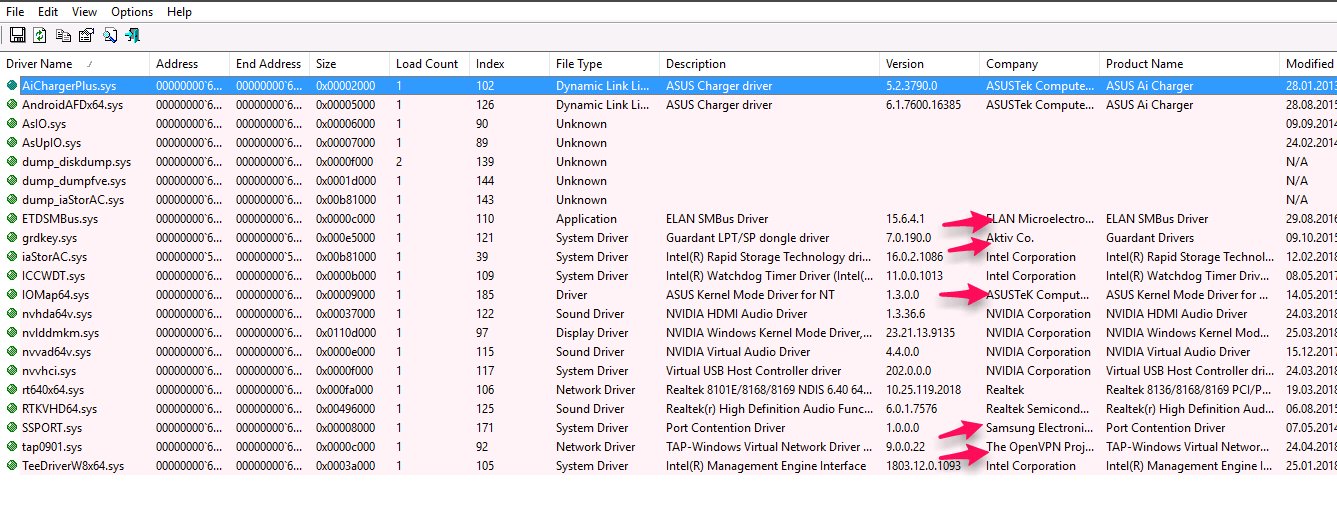Select the RTKVHD64.sys driver entry
The height and width of the screenshot is (508, 1337).
[59, 409]
